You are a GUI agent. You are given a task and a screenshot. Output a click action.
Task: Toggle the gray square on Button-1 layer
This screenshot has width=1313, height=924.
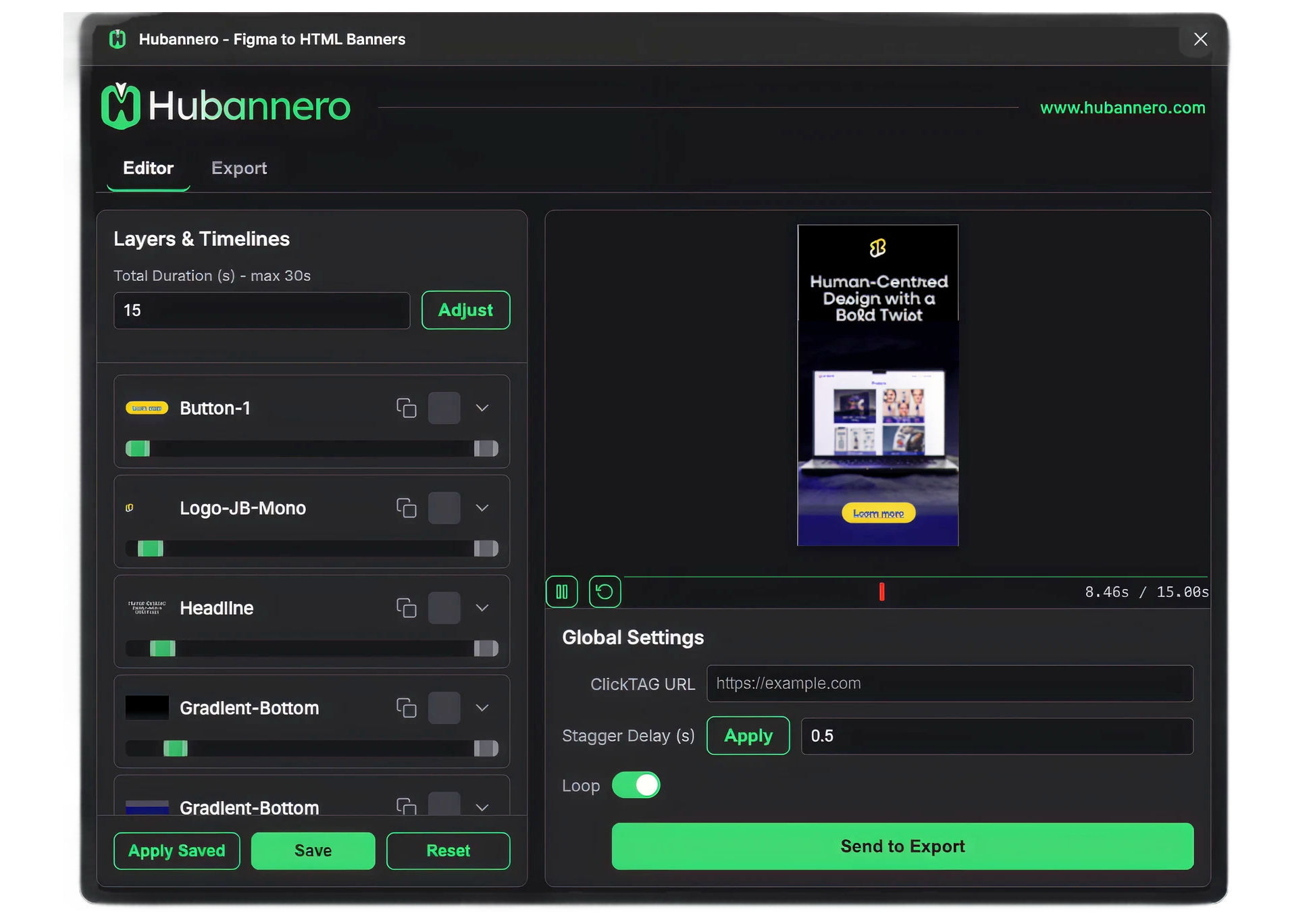(444, 408)
